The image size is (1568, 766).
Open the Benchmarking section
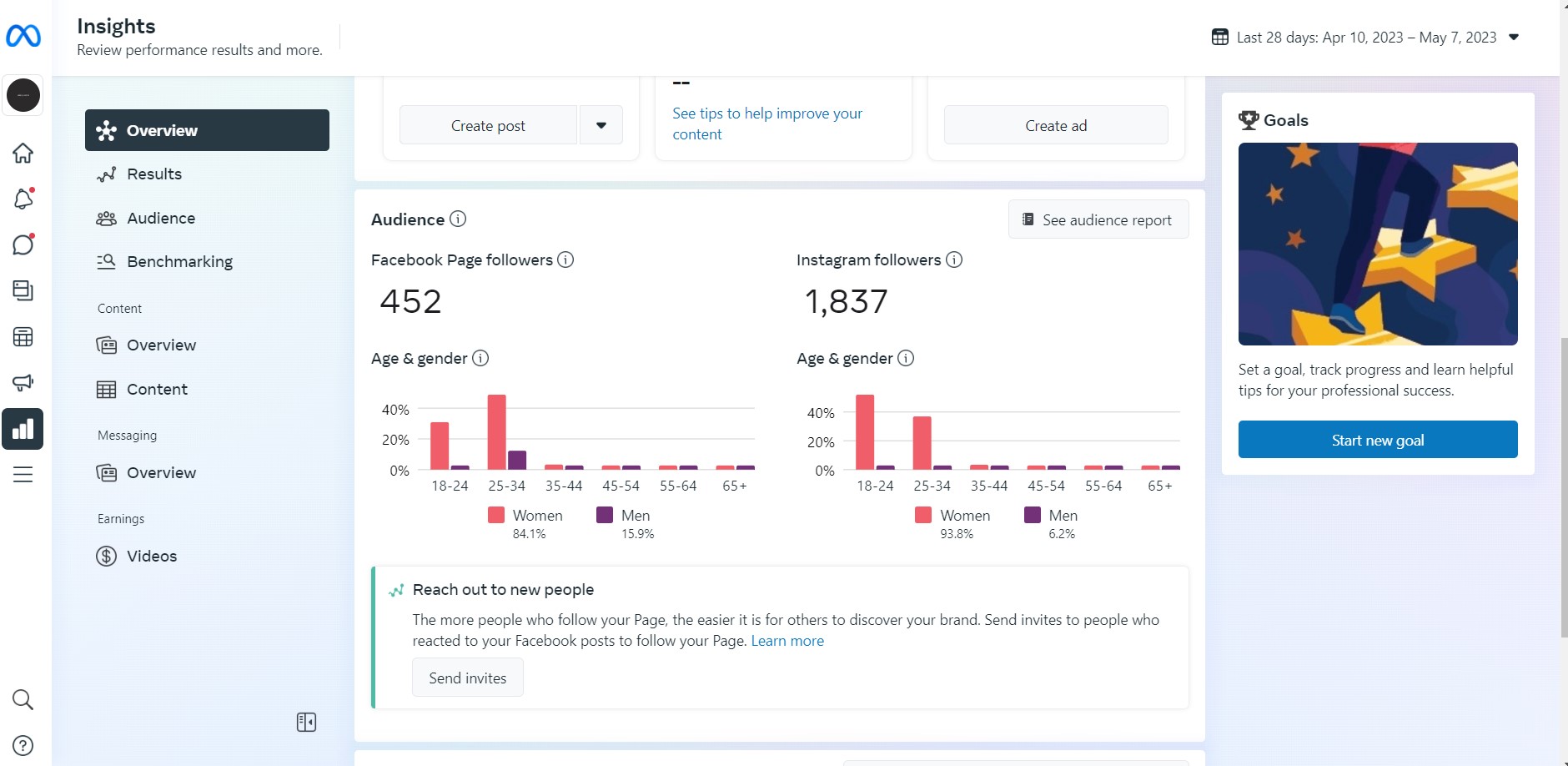coord(179,261)
